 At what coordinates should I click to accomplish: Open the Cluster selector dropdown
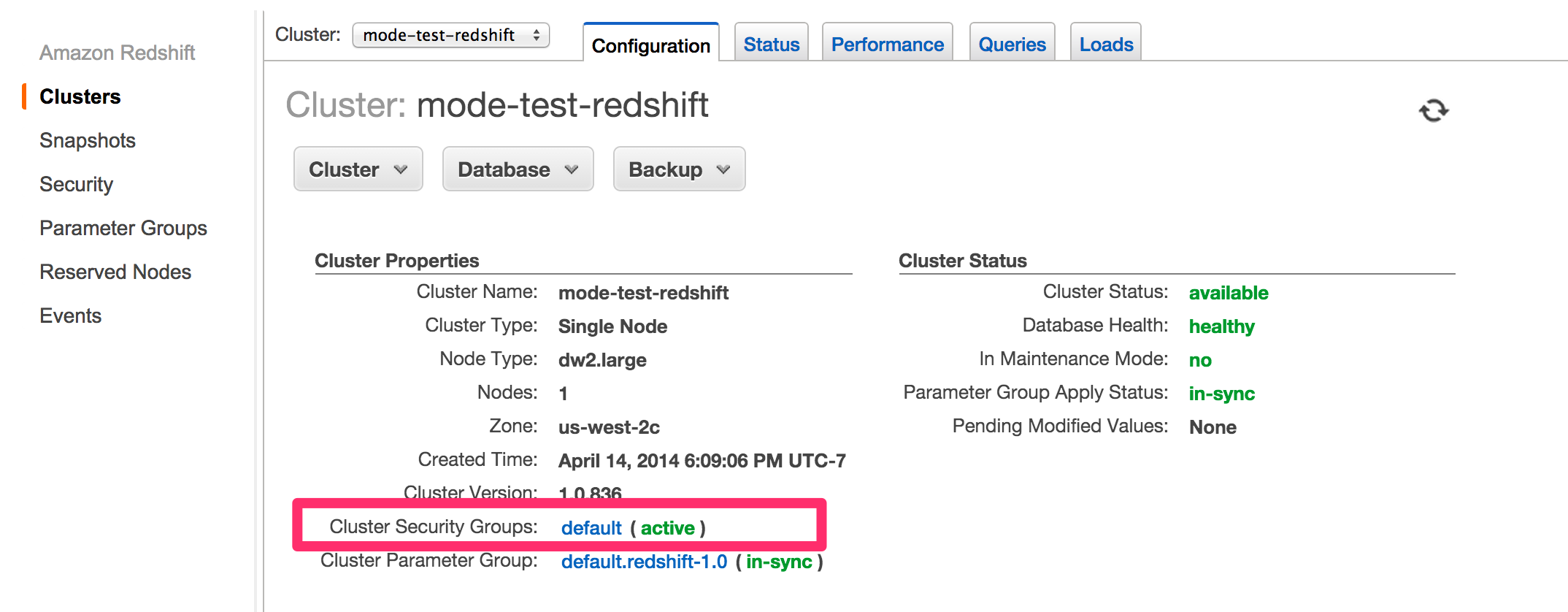[x=450, y=35]
